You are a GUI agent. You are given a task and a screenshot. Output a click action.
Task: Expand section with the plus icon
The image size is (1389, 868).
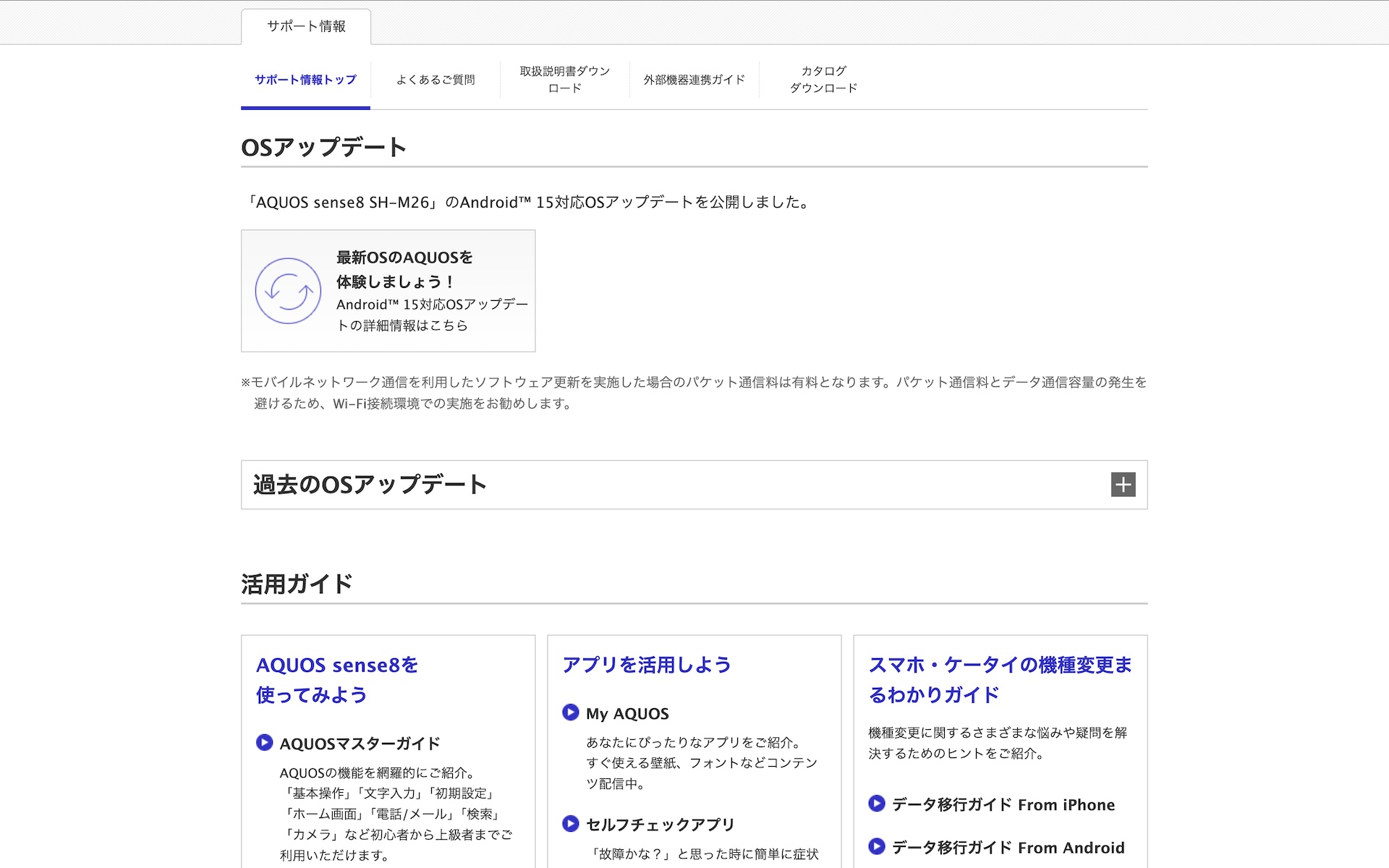[1123, 485]
